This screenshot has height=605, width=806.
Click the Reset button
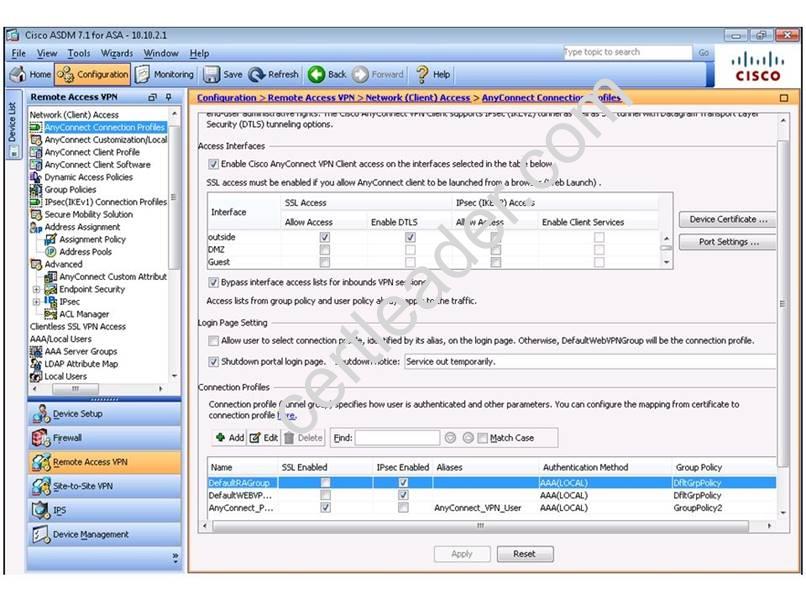tap(525, 554)
